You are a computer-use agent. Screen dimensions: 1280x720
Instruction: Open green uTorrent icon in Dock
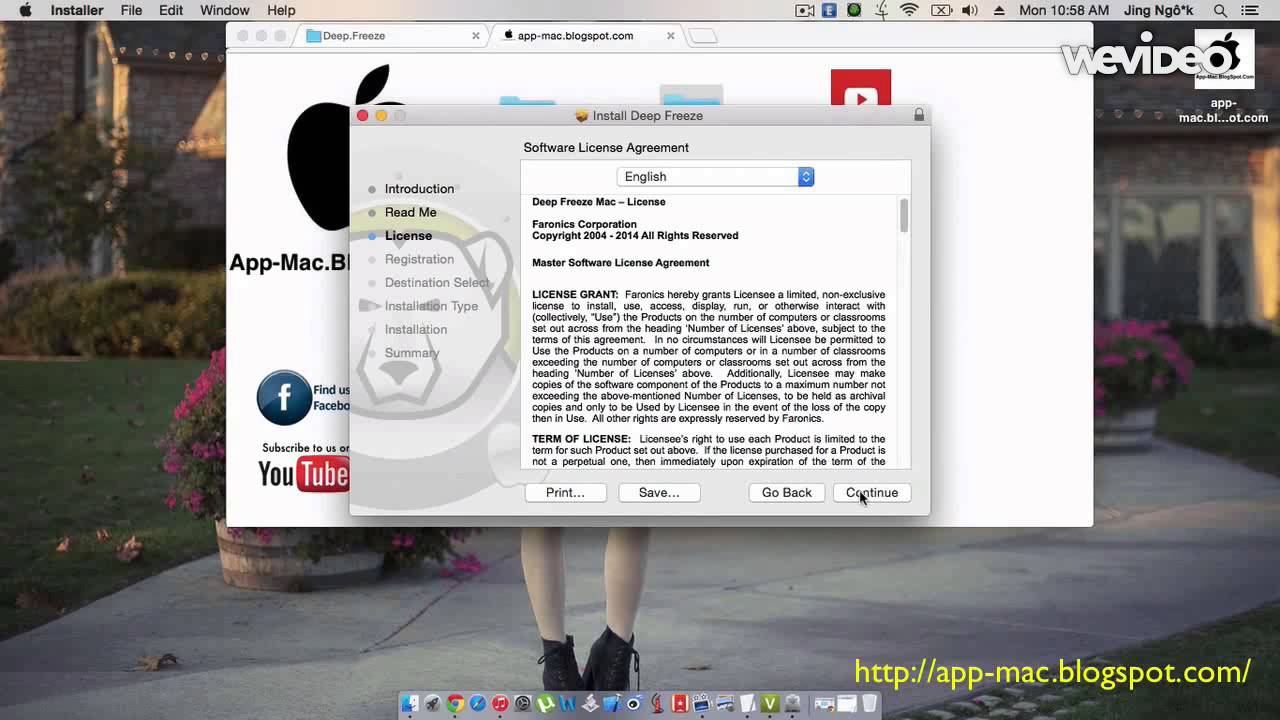pyautogui.click(x=545, y=704)
